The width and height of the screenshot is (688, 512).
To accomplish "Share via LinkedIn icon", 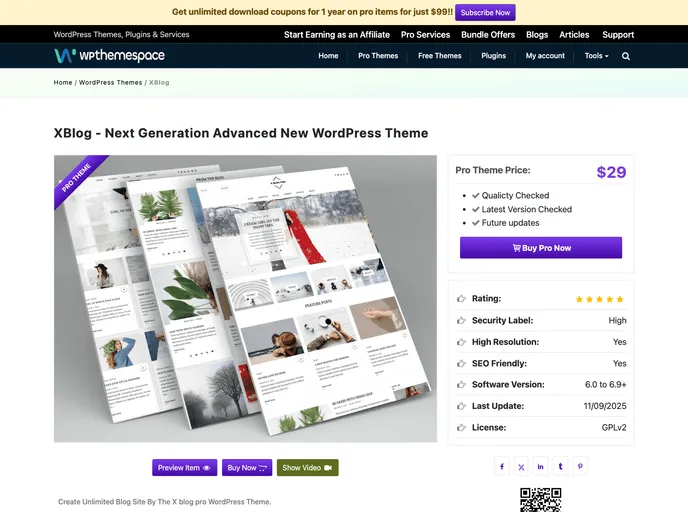I will pos(541,466).
